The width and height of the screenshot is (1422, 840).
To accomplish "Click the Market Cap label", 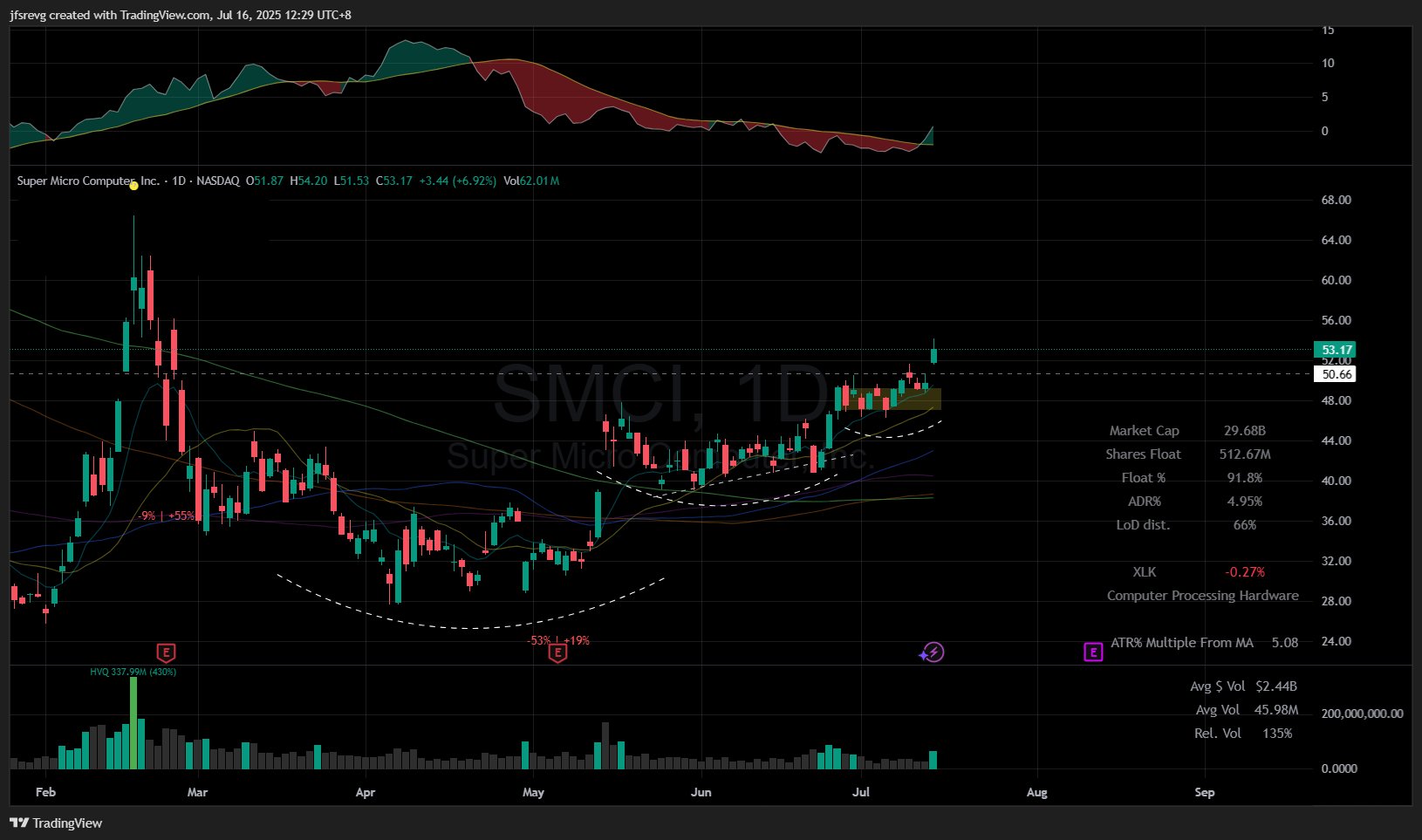I will point(1144,430).
